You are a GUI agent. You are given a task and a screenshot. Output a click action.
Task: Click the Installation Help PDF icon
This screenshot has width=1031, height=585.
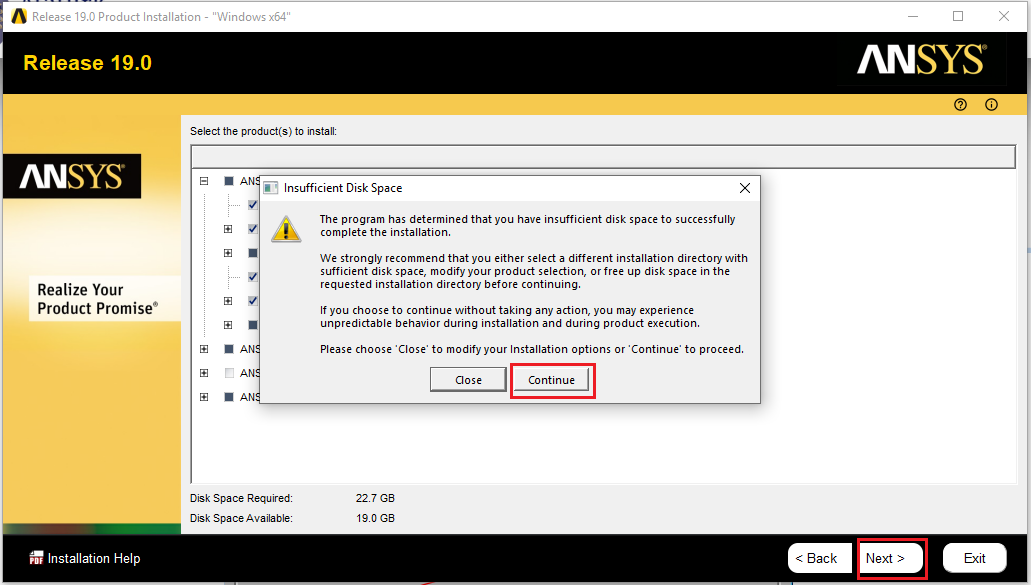[36, 558]
